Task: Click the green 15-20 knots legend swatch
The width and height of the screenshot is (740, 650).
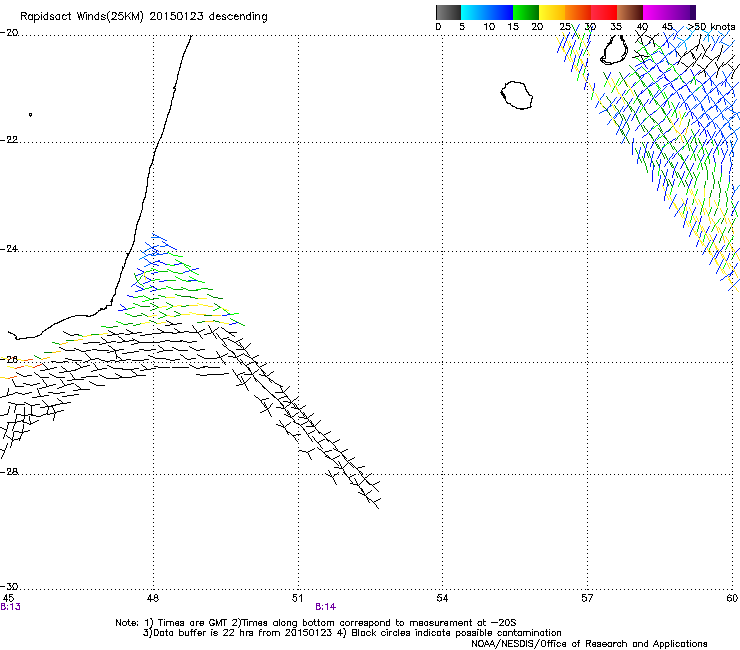Action: [x=526, y=12]
